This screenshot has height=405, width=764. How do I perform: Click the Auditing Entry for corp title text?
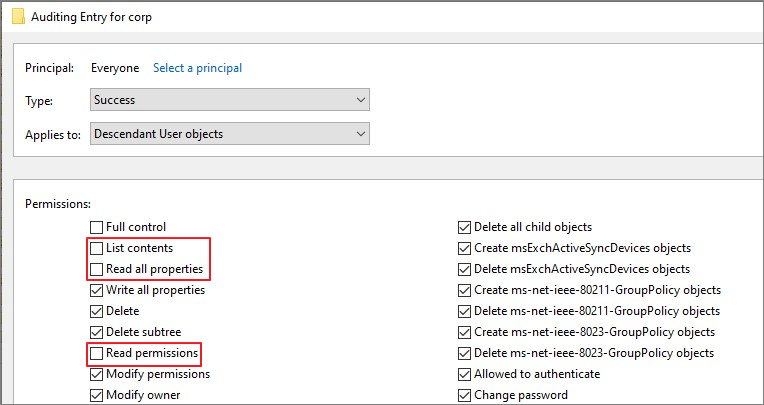[x=92, y=17]
